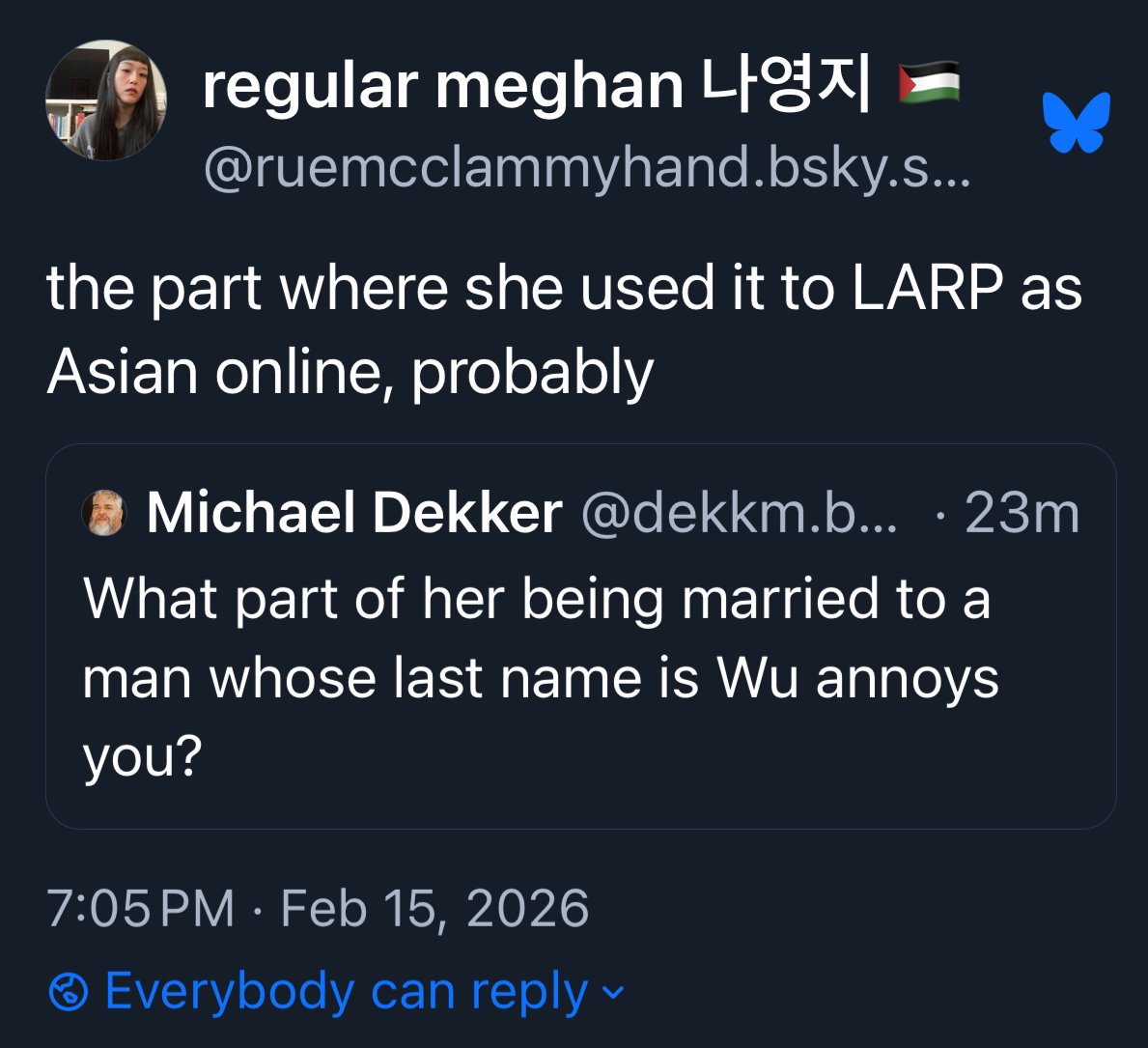Open the 7:05 PM · Feb 15, 2026 timestamp

click(x=318, y=909)
